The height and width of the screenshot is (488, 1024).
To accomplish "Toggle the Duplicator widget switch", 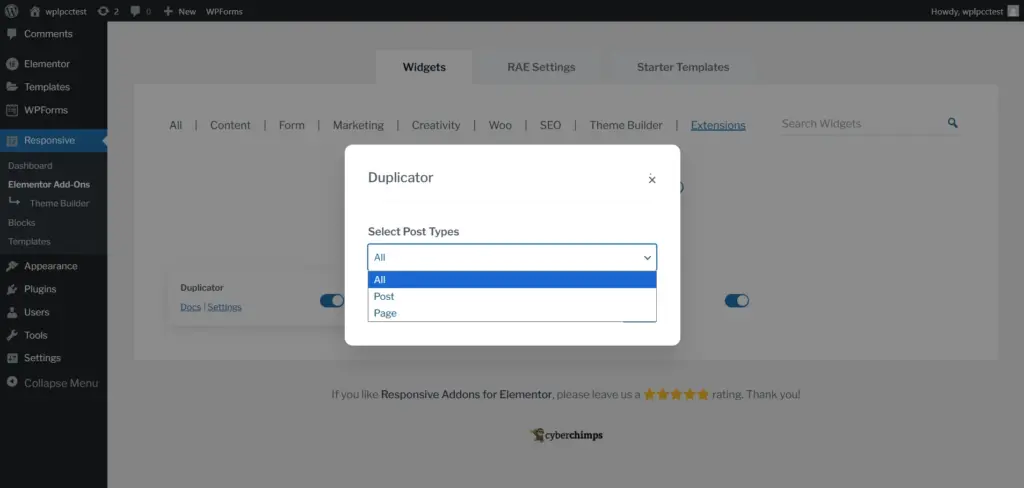I will click(x=332, y=301).
